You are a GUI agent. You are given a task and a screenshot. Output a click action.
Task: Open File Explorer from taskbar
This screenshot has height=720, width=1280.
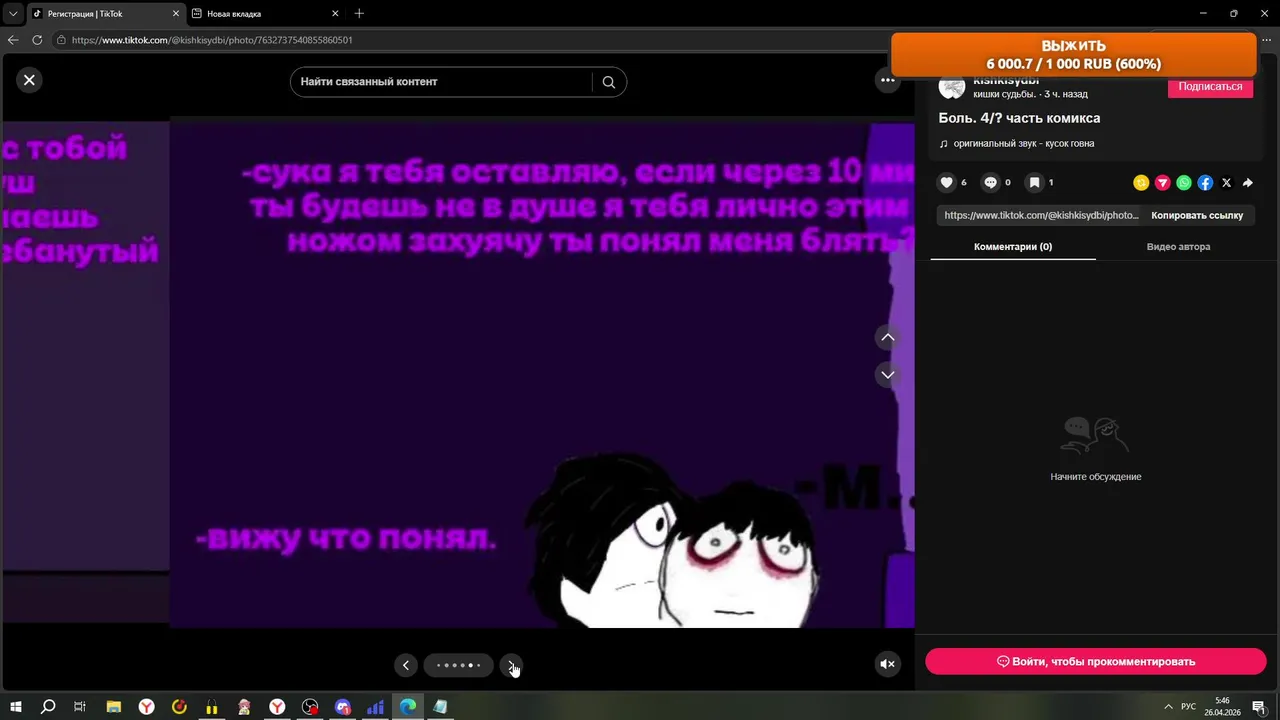coord(114,707)
